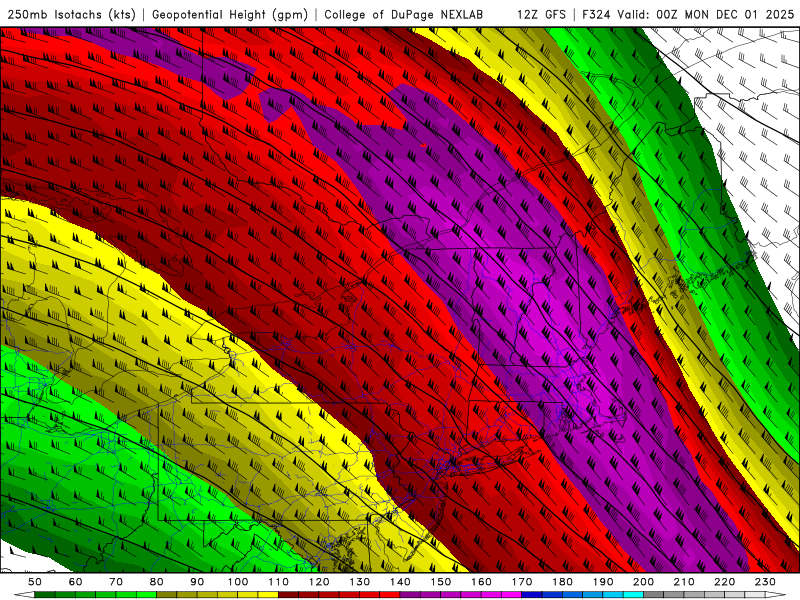Image resolution: width=800 pixels, height=600 pixels.
Task: Click the legend value "120"
Action: (319, 582)
